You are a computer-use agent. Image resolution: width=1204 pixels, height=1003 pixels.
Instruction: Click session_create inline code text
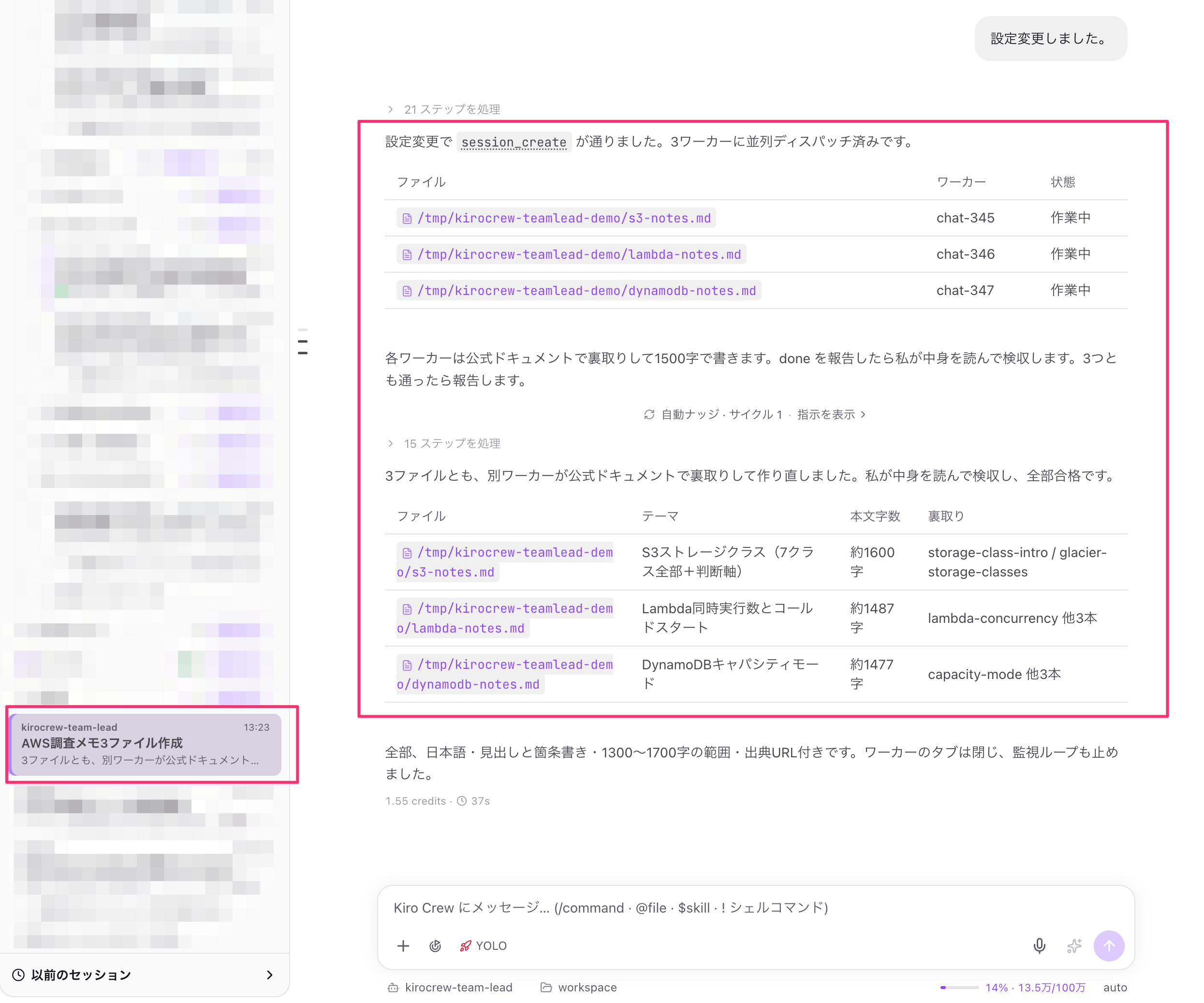tap(514, 142)
